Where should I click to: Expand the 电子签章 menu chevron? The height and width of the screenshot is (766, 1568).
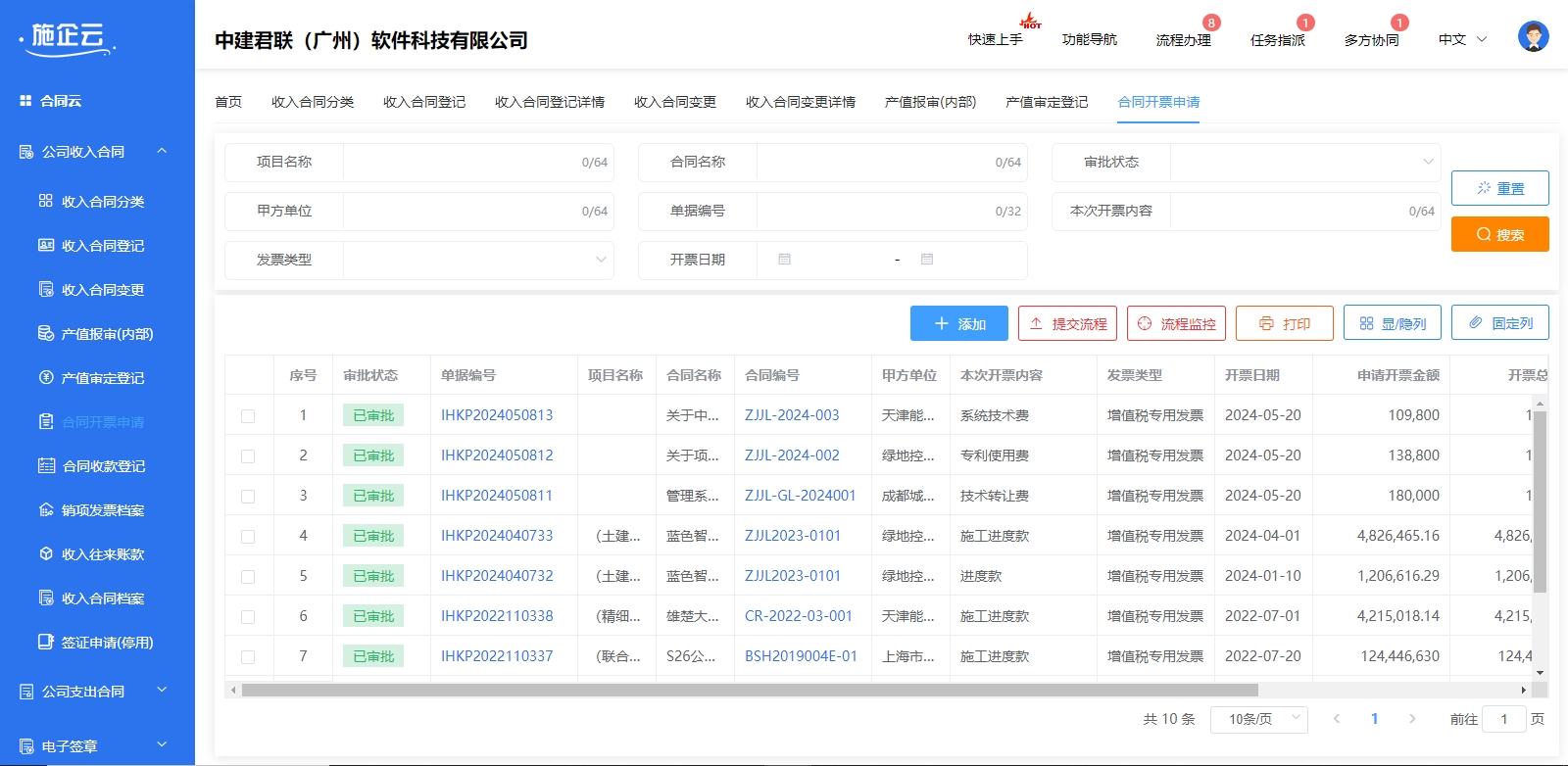click(162, 745)
